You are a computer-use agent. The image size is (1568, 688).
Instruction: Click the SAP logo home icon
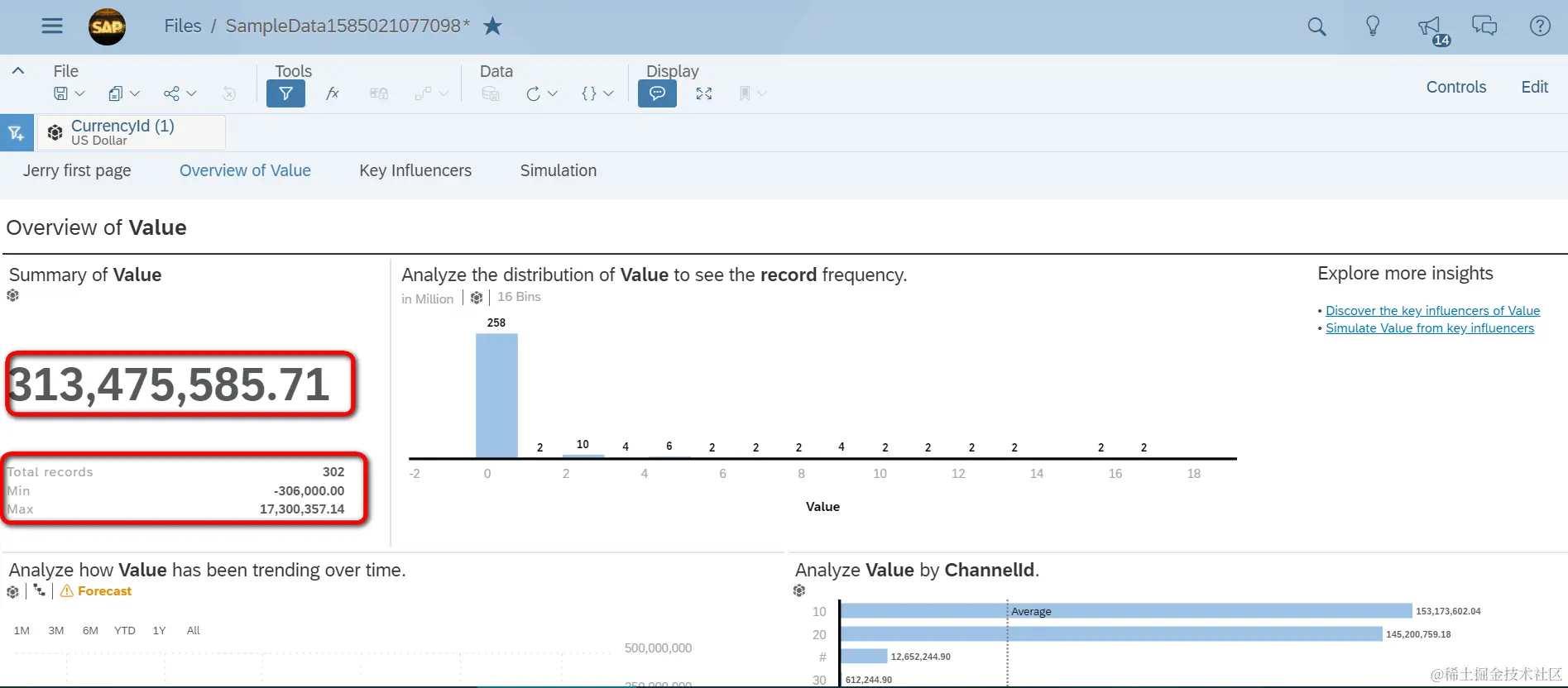coord(108,26)
